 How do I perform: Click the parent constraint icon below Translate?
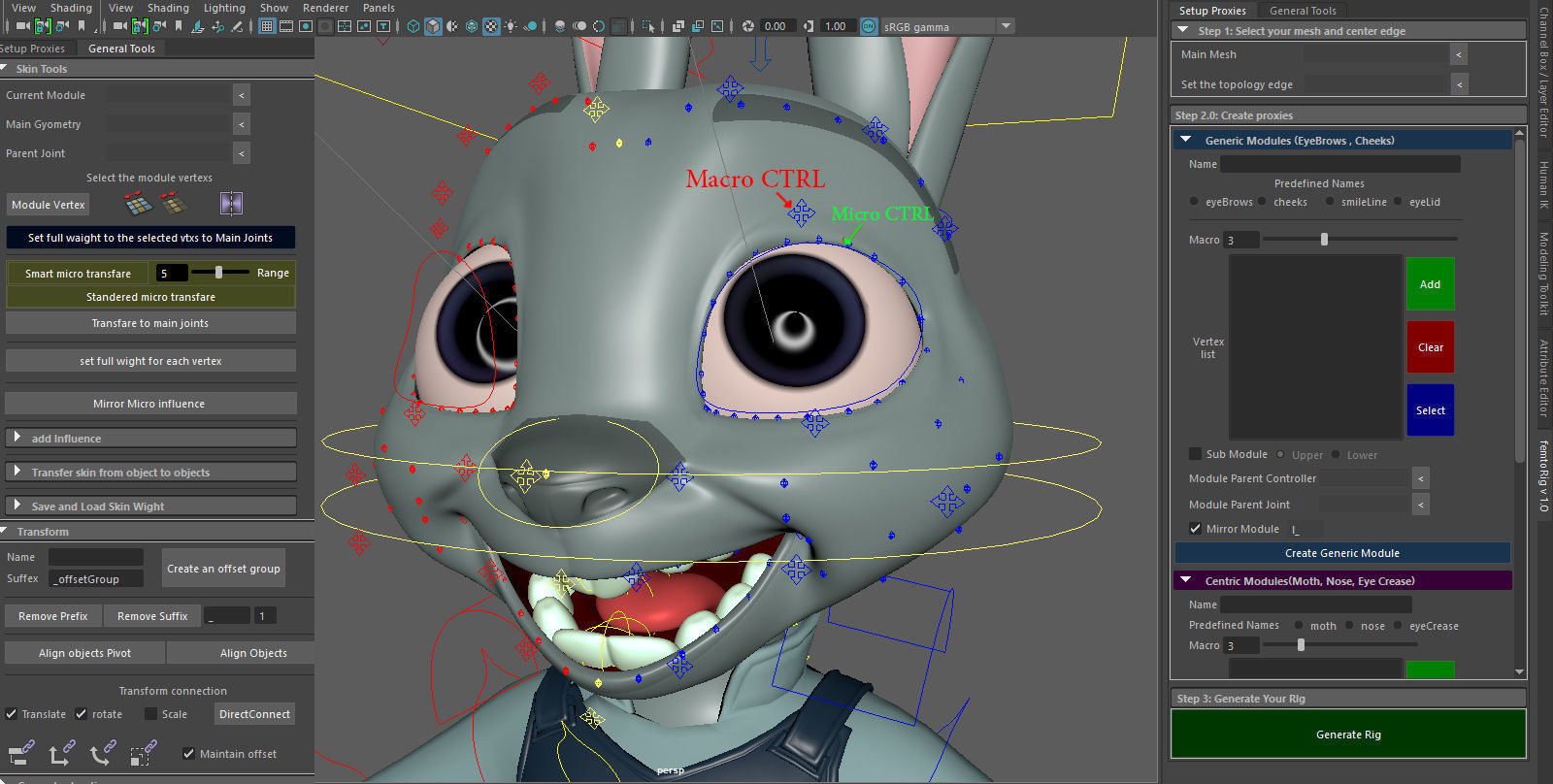tap(21, 753)
